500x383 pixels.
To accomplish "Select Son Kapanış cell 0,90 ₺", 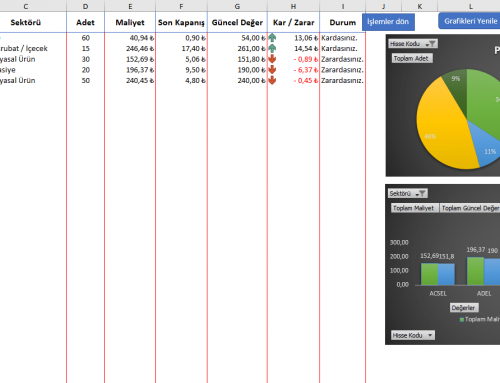I will [x=181, y=38].
